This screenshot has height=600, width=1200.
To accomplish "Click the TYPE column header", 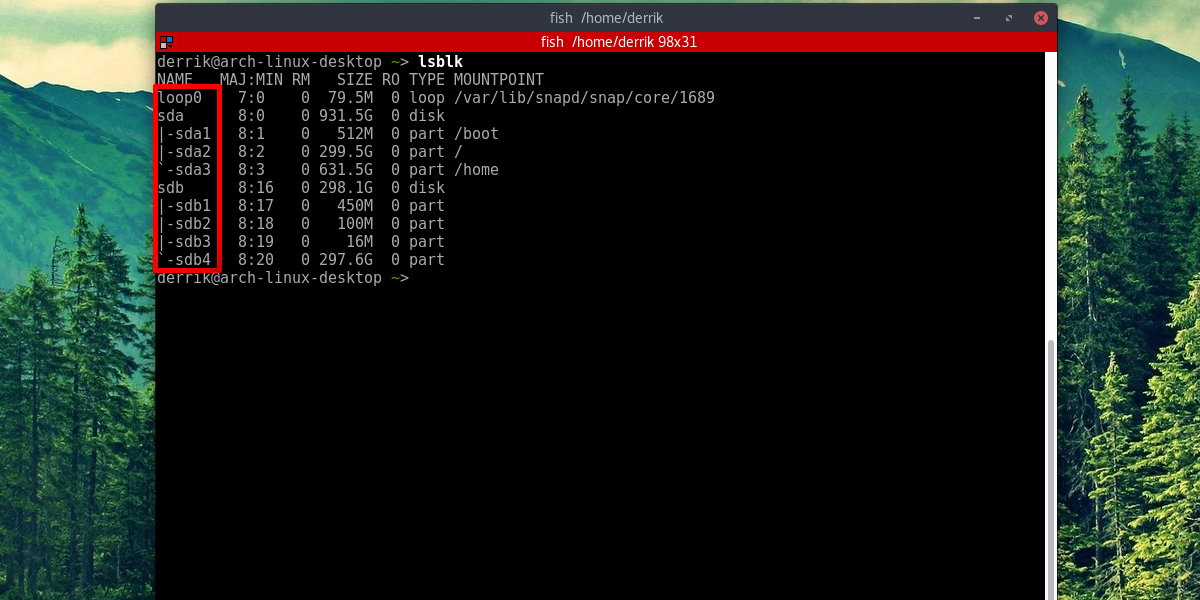I will [x=427, y=80].
